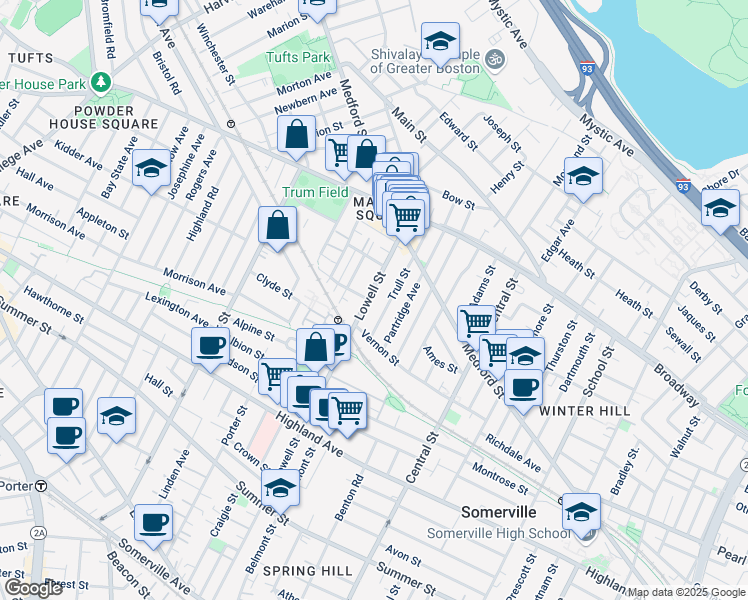Click the Google logo
This screenshot has width=748, height=600.
(33, 588)
